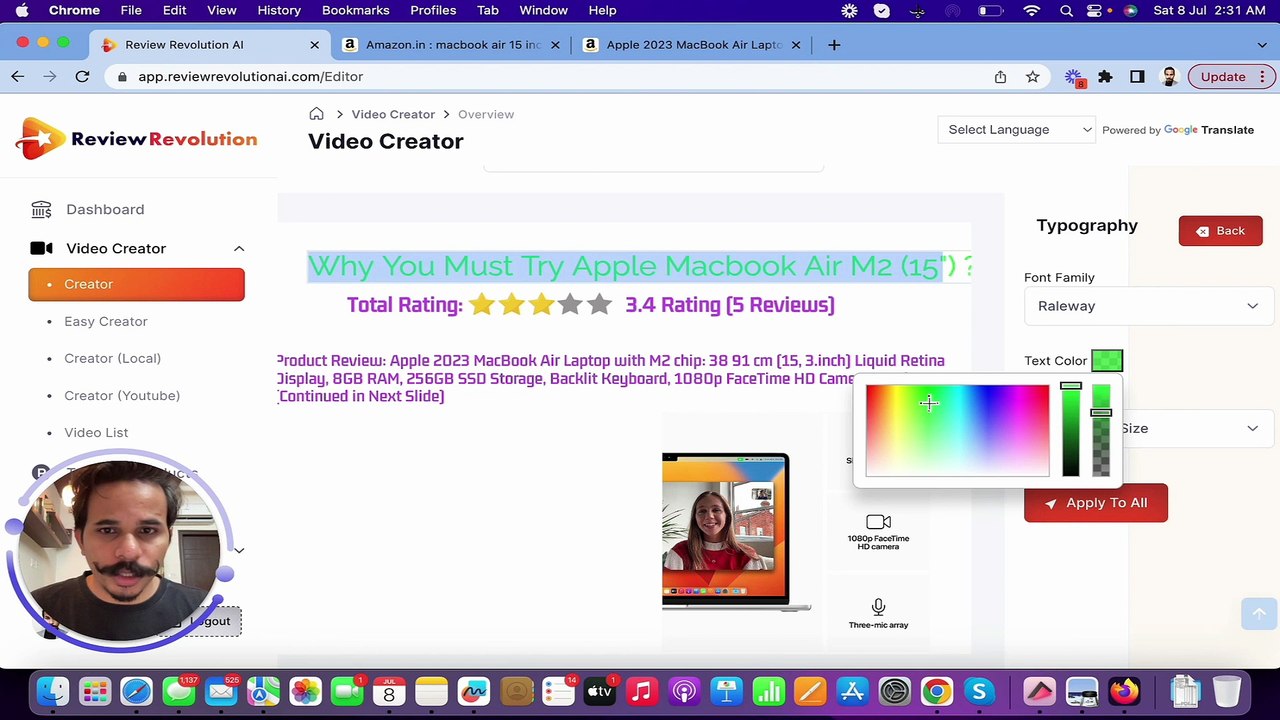This screenshot has width=1280, height=720.
Task: Click the Wi-Fi status icon
Action: 1032,10
